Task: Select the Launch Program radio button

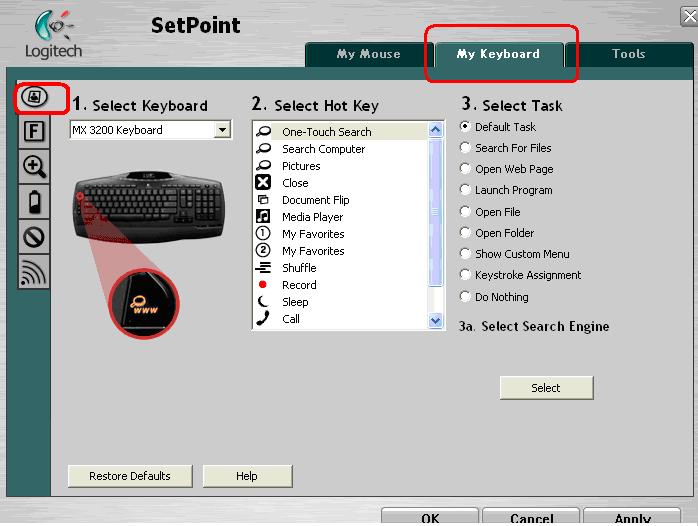Action: (x=465, y=190)
